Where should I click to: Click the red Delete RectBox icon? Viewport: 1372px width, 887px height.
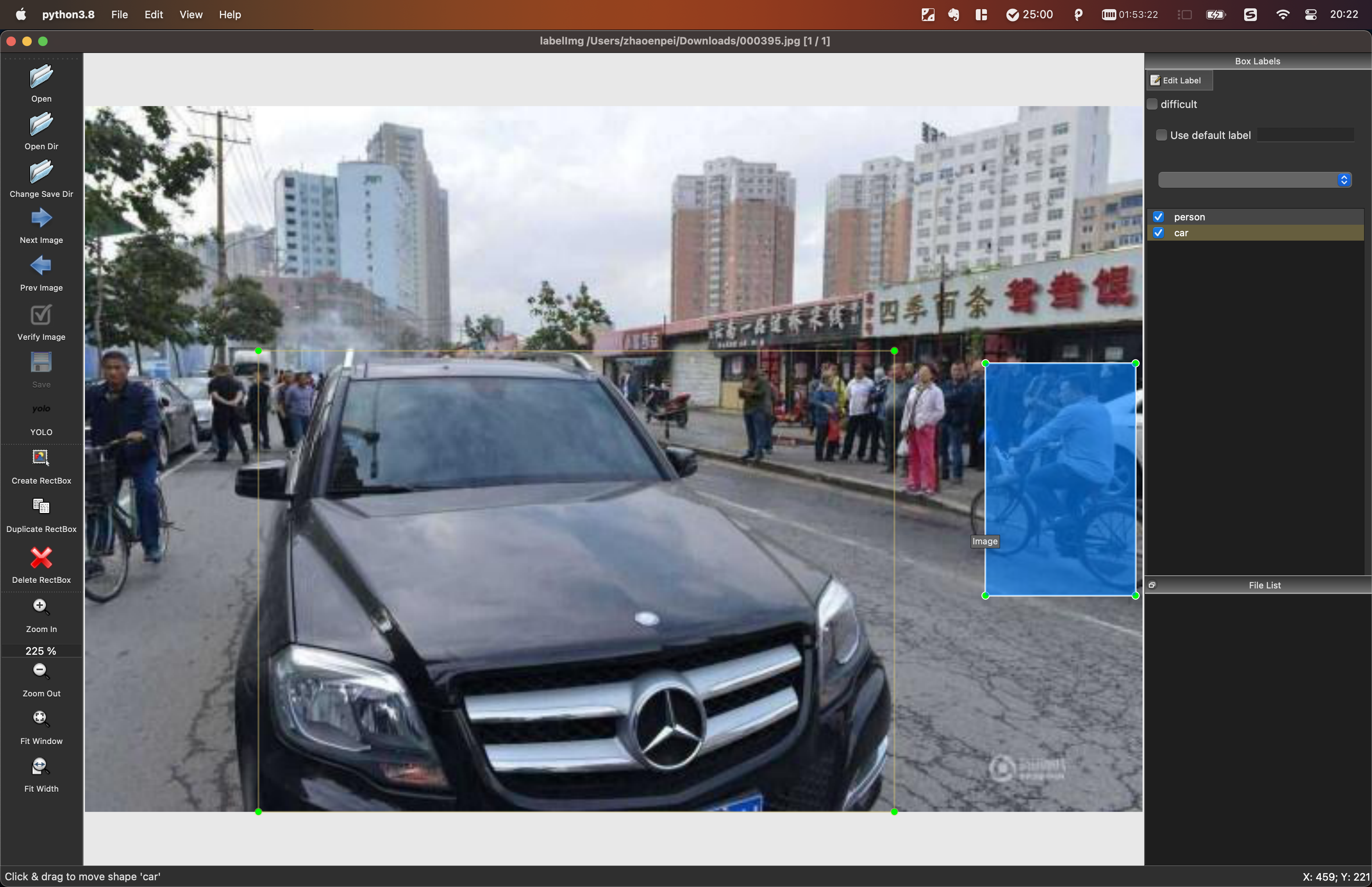point(41,557)
